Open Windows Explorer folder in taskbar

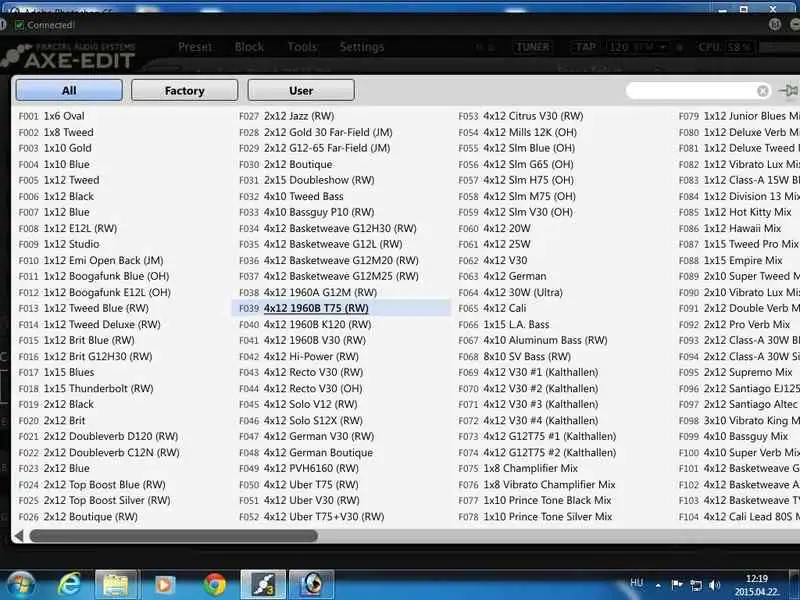pyautogui.click(x=116, y=585)
